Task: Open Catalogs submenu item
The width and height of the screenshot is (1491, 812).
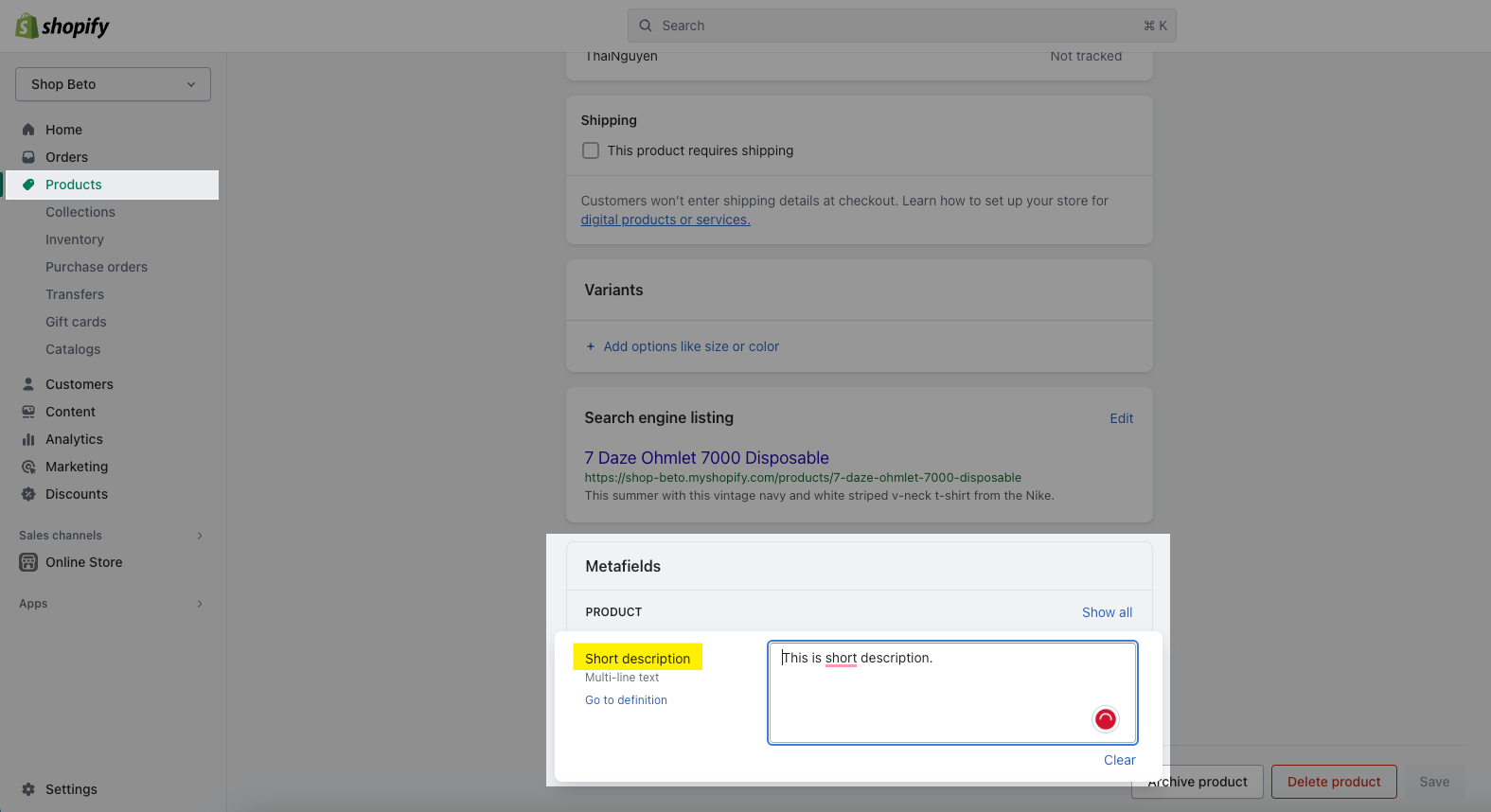Action: click(x=73, y=349)
